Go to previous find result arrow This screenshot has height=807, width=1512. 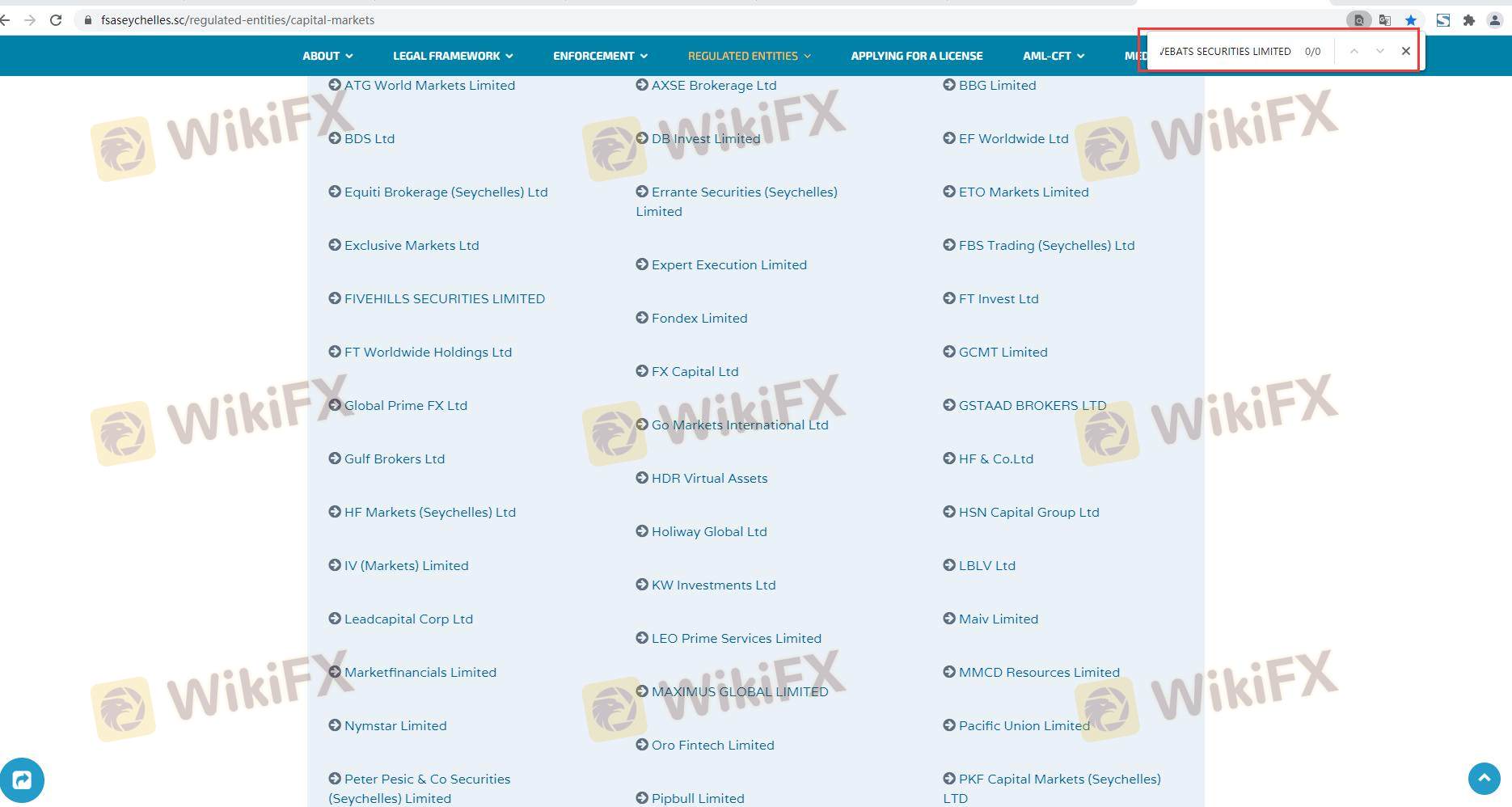1354,51
